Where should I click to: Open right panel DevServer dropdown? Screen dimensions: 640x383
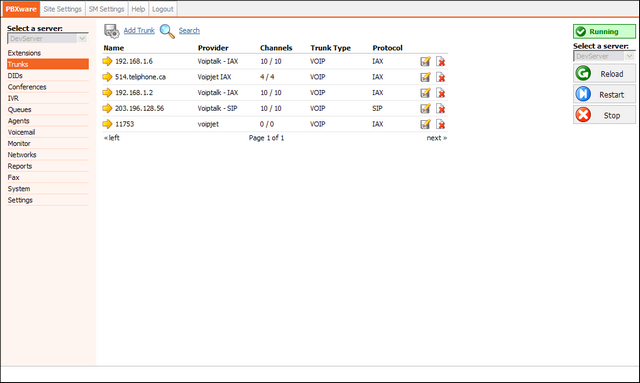click(604, 56)
